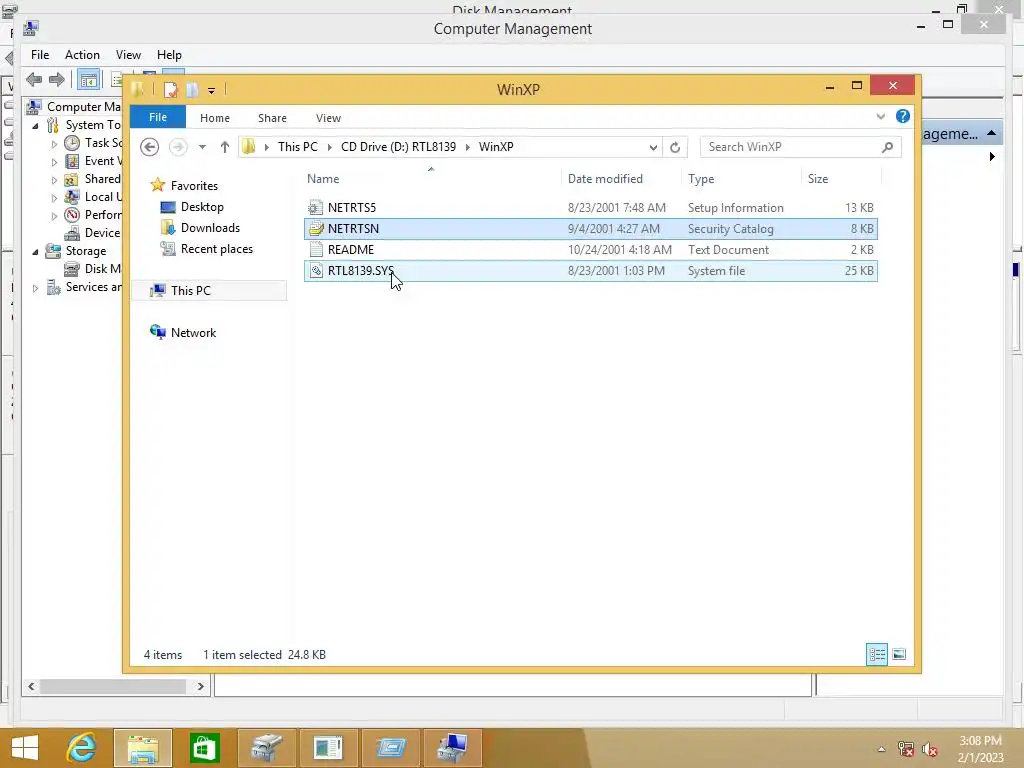
Task: Launch Internet Explorer from taskbar
Action: point(81,748)
